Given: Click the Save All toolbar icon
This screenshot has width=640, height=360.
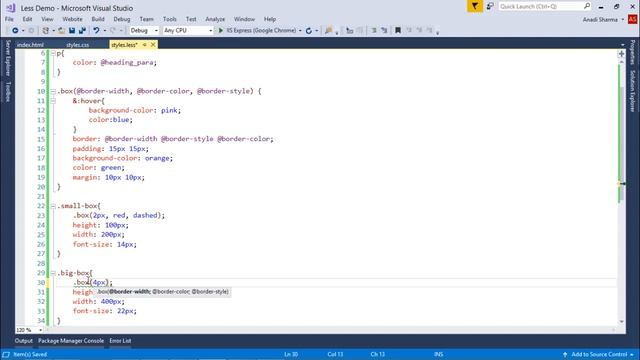Looking at the screenshot, I should (82, 31).
